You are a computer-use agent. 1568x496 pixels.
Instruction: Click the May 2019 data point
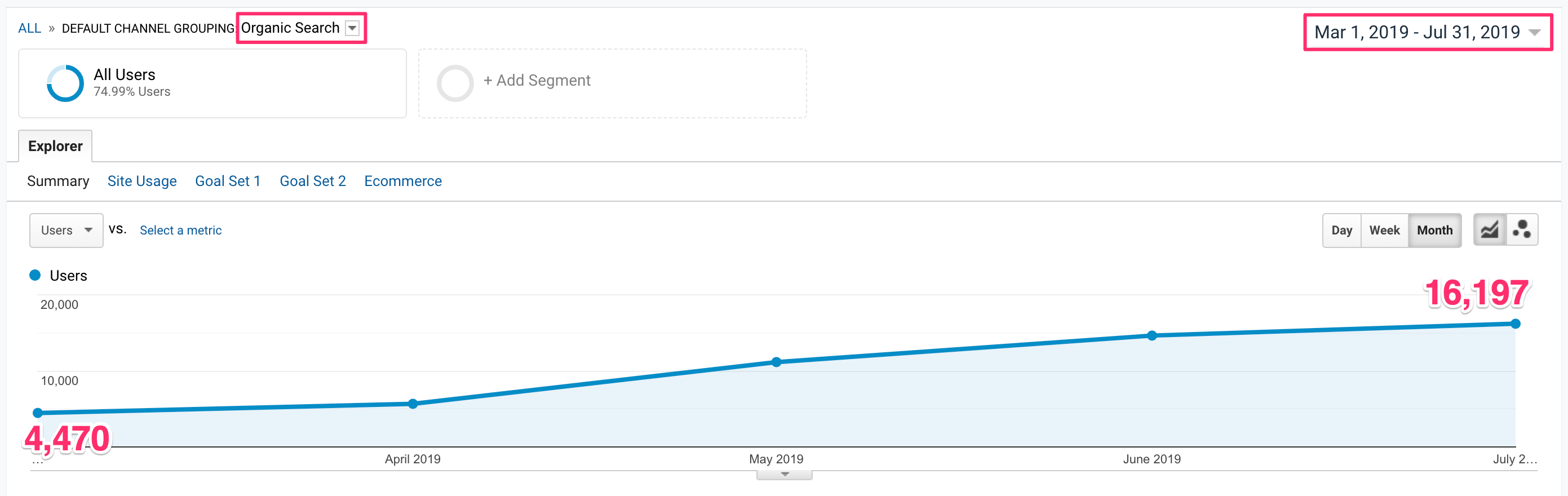776,362
